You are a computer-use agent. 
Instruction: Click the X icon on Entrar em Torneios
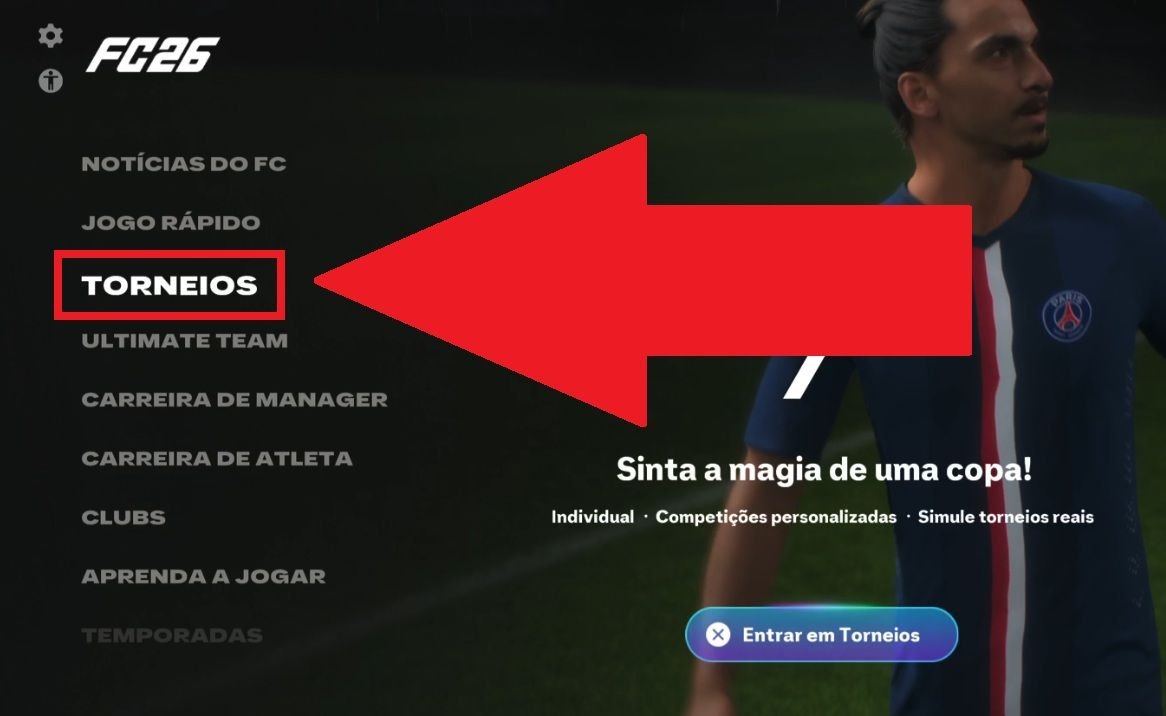(x=718, y=634)
